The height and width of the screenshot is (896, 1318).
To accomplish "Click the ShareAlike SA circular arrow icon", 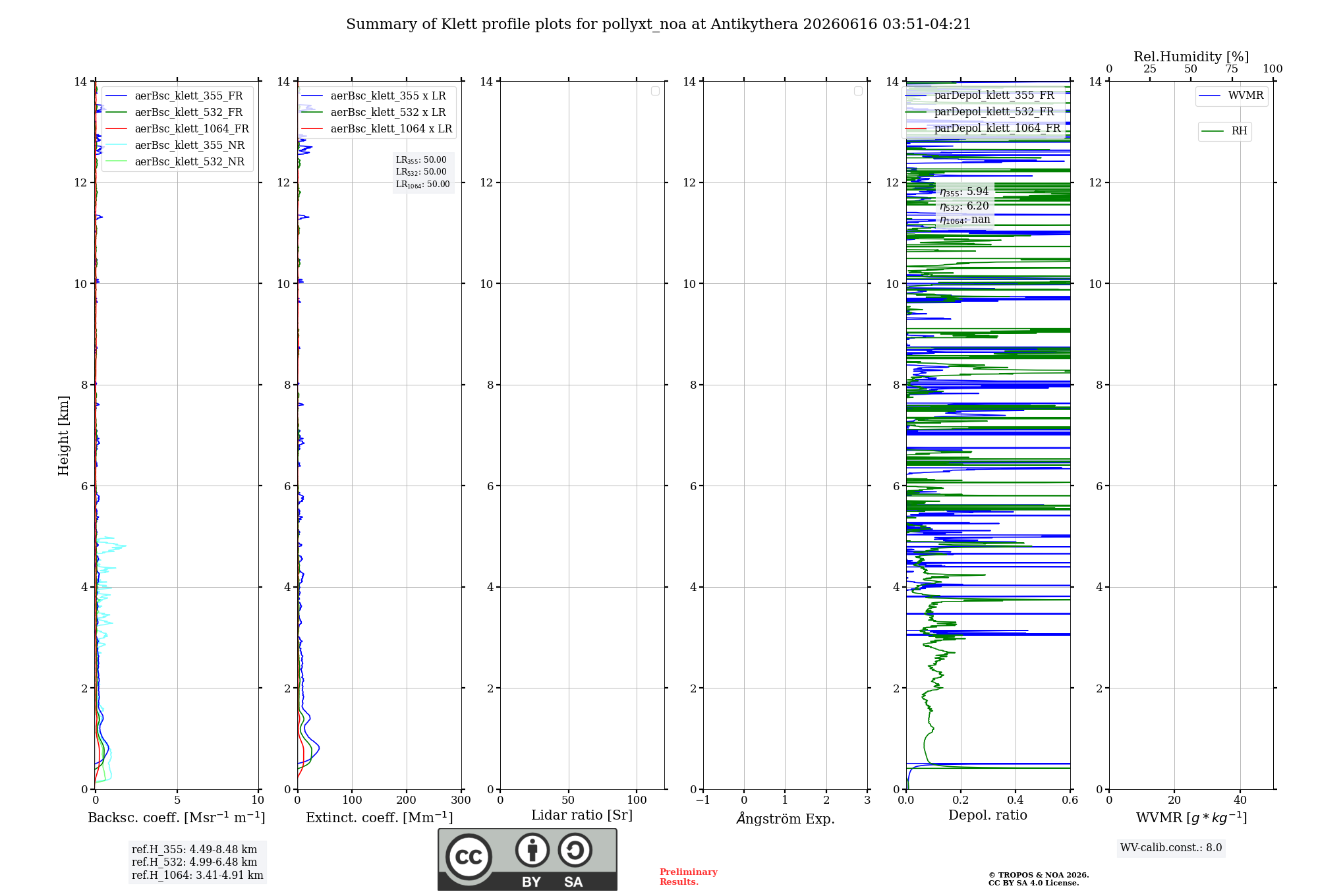I will pyautogui.click(x=575, y=850).
